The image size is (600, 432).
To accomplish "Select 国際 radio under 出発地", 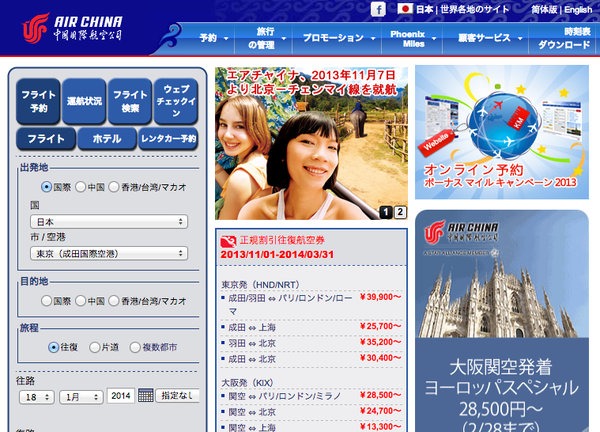I will 46,187.
